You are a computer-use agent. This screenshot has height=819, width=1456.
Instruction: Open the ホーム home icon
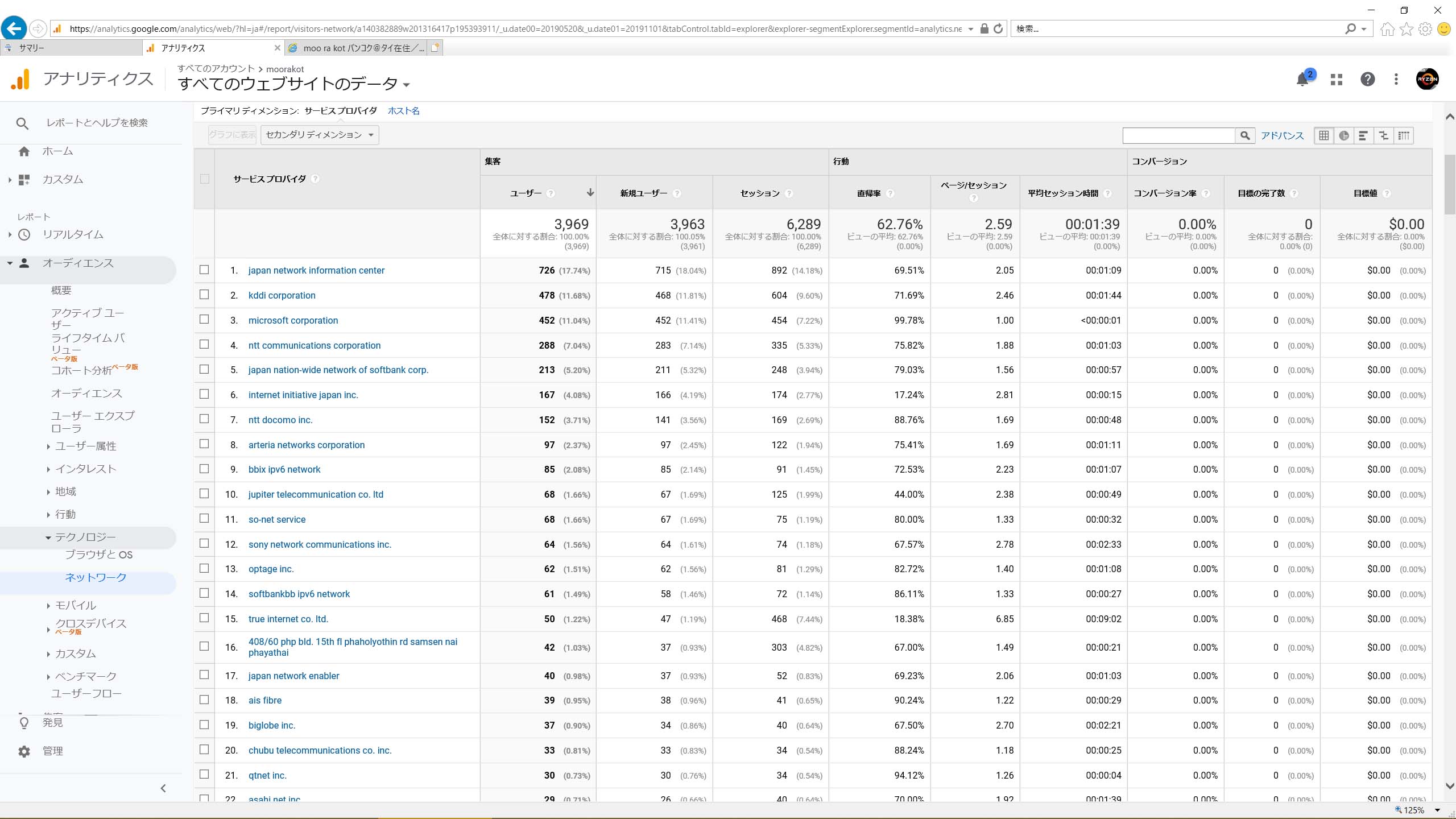(x=24, y=151)
